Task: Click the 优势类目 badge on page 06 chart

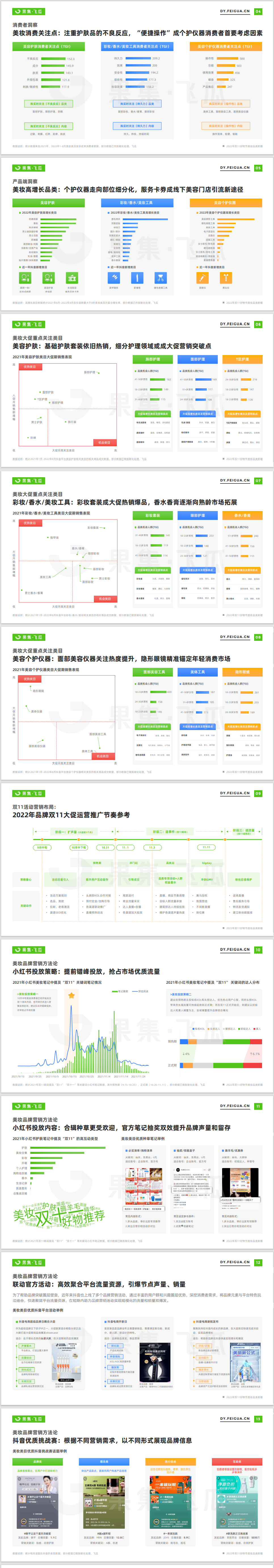Action: point(30,367)
